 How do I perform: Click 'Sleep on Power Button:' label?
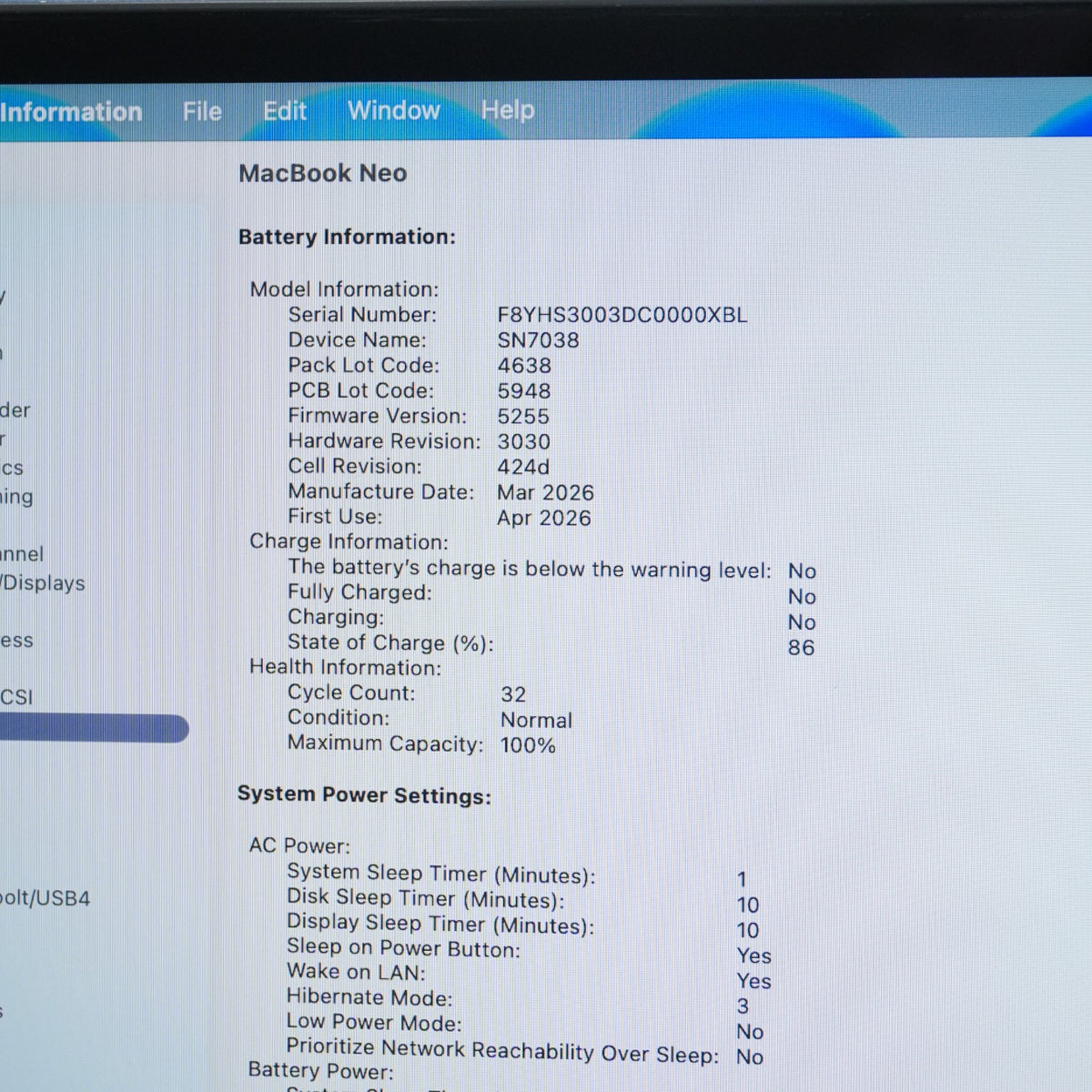point(403,948)
